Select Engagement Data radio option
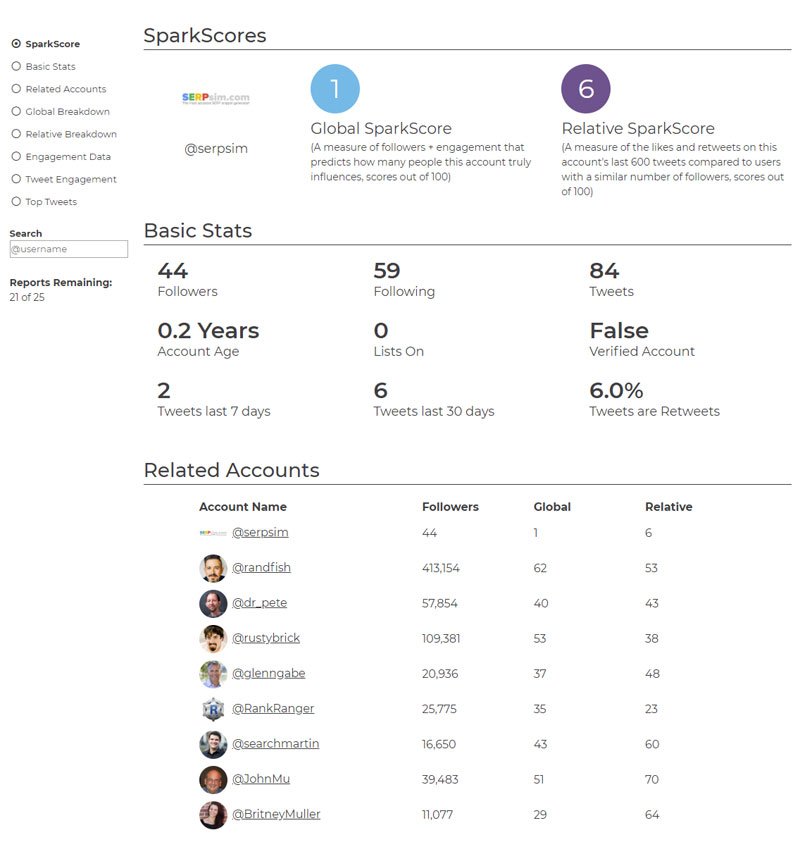800x854 pixels. (x=16, y=156)
